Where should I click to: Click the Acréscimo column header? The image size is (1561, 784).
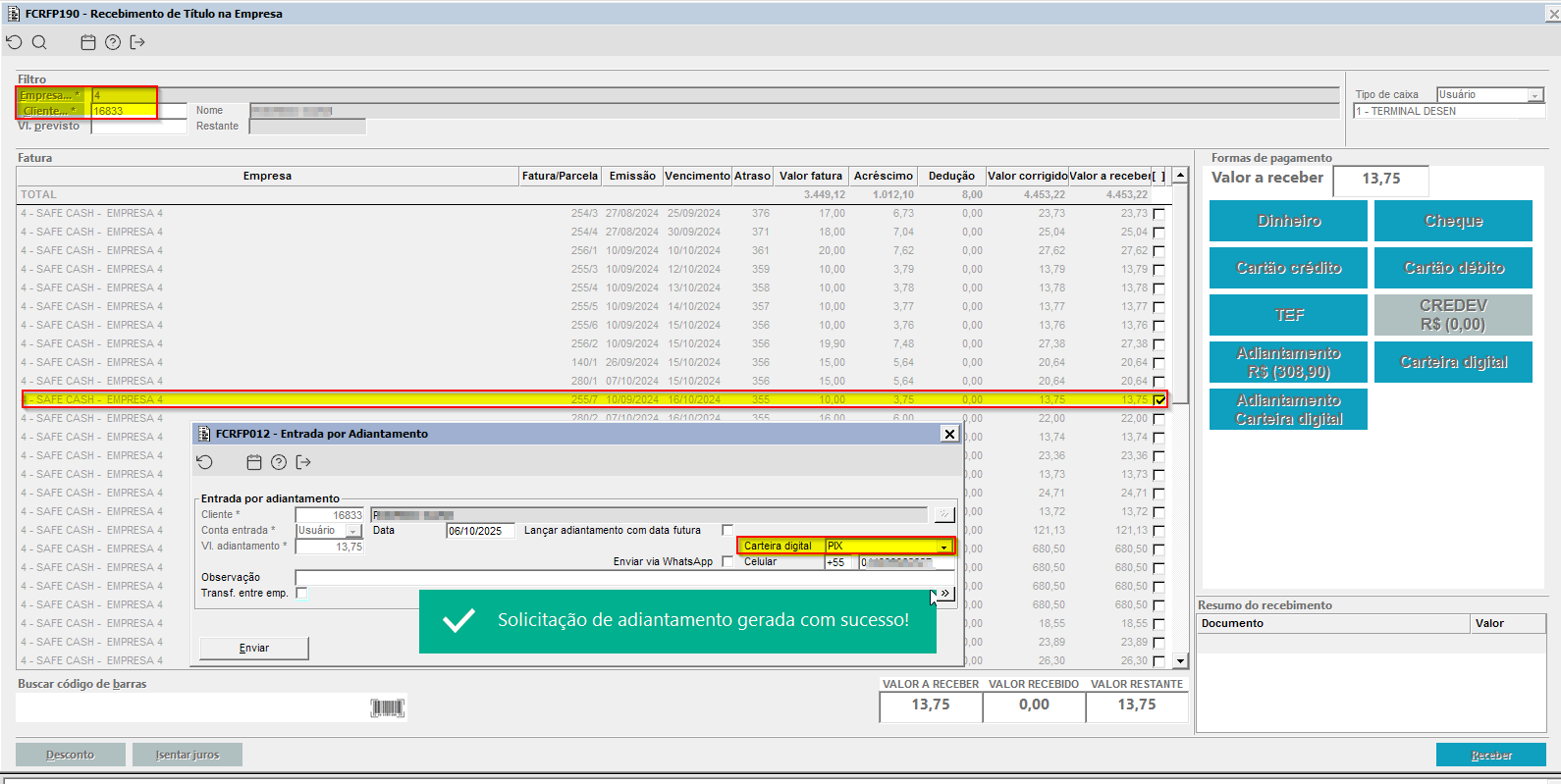(884, 177)
